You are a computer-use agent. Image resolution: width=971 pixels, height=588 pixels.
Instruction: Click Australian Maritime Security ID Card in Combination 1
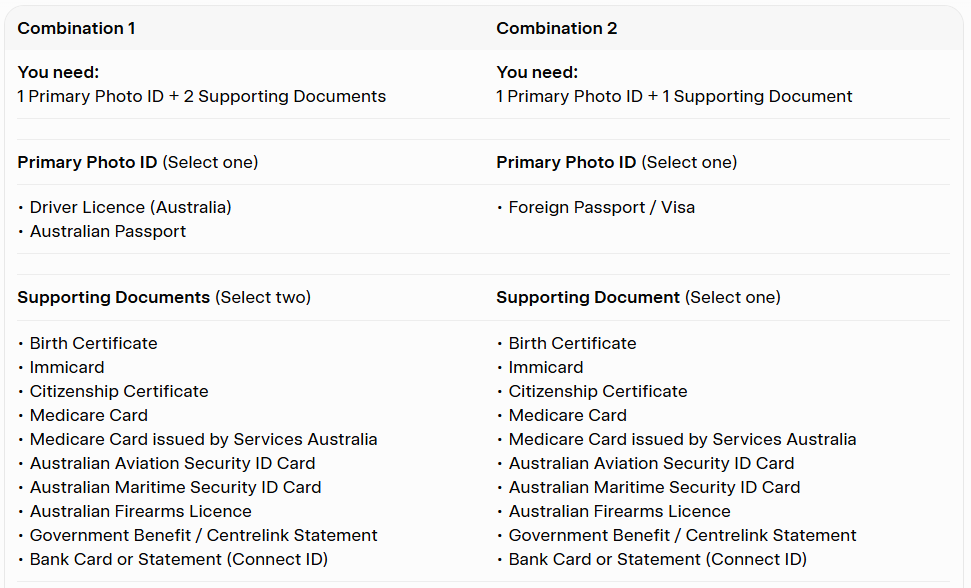pyautogui.click(x=175, y=488)
